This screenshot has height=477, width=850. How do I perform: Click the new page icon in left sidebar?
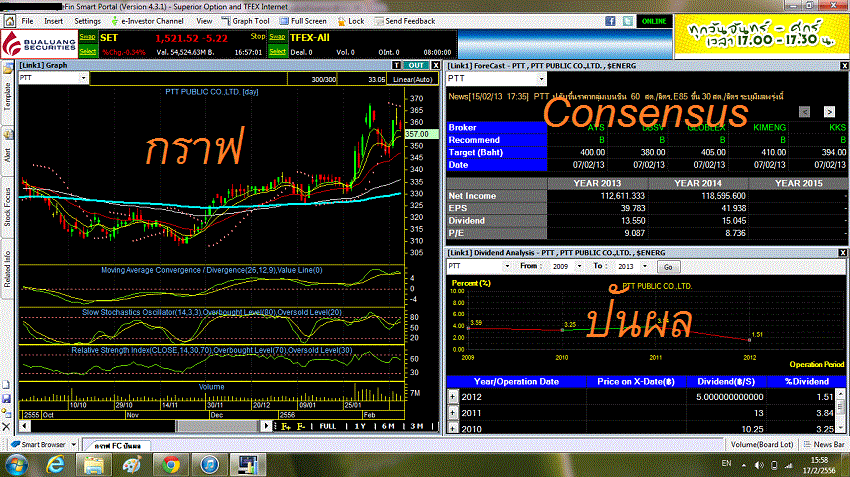7,385
